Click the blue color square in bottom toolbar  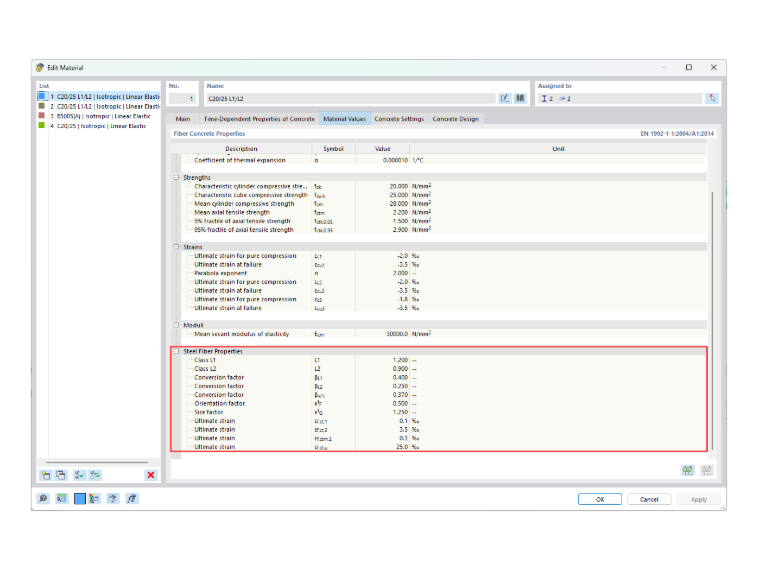tap(79, 498)
